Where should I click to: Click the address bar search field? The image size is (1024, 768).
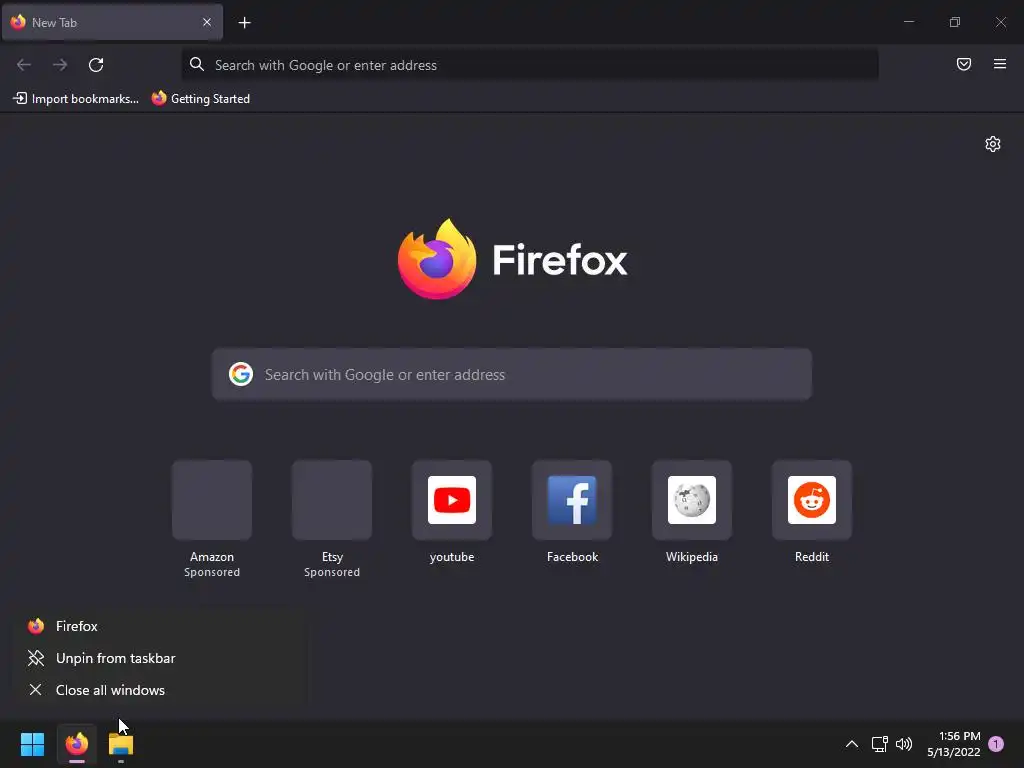pyautogui.click(x=530, y=65)
